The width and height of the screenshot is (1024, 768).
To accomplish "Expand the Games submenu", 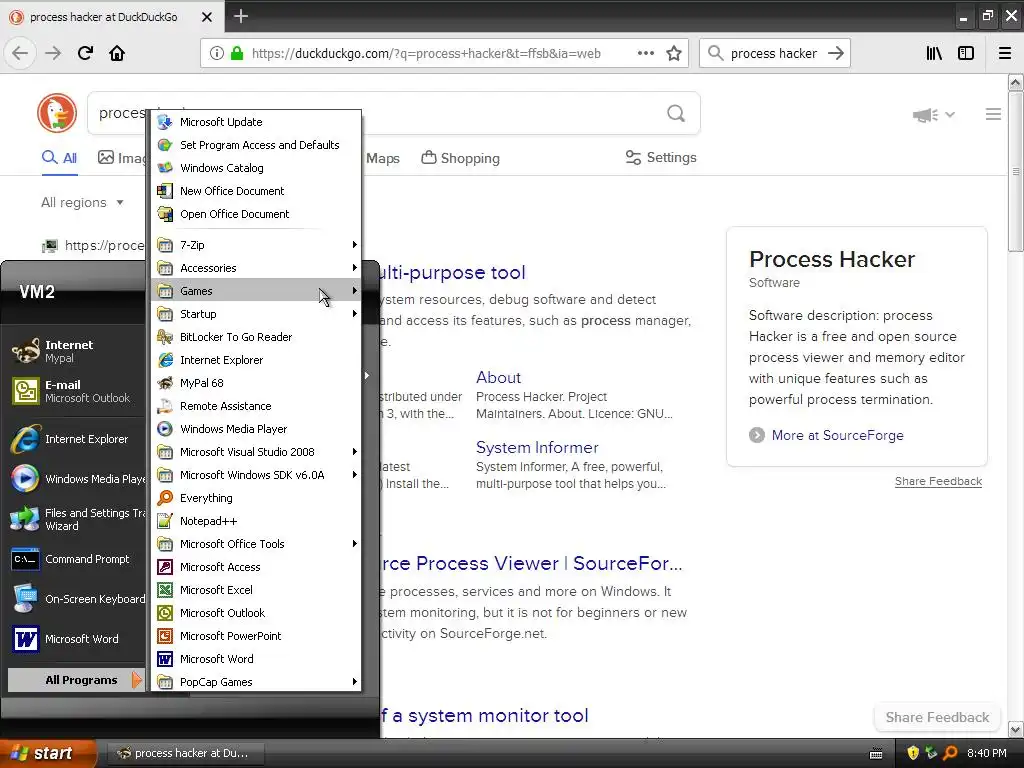I will point(256,291).
